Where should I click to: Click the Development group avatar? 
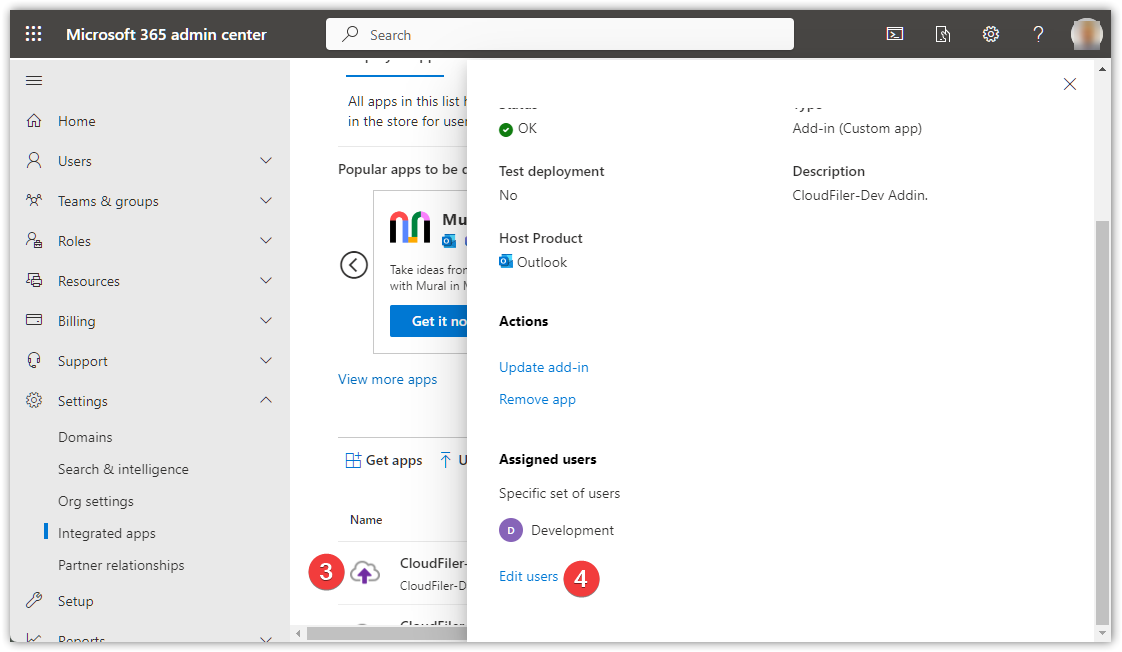(x=510, y=530)
